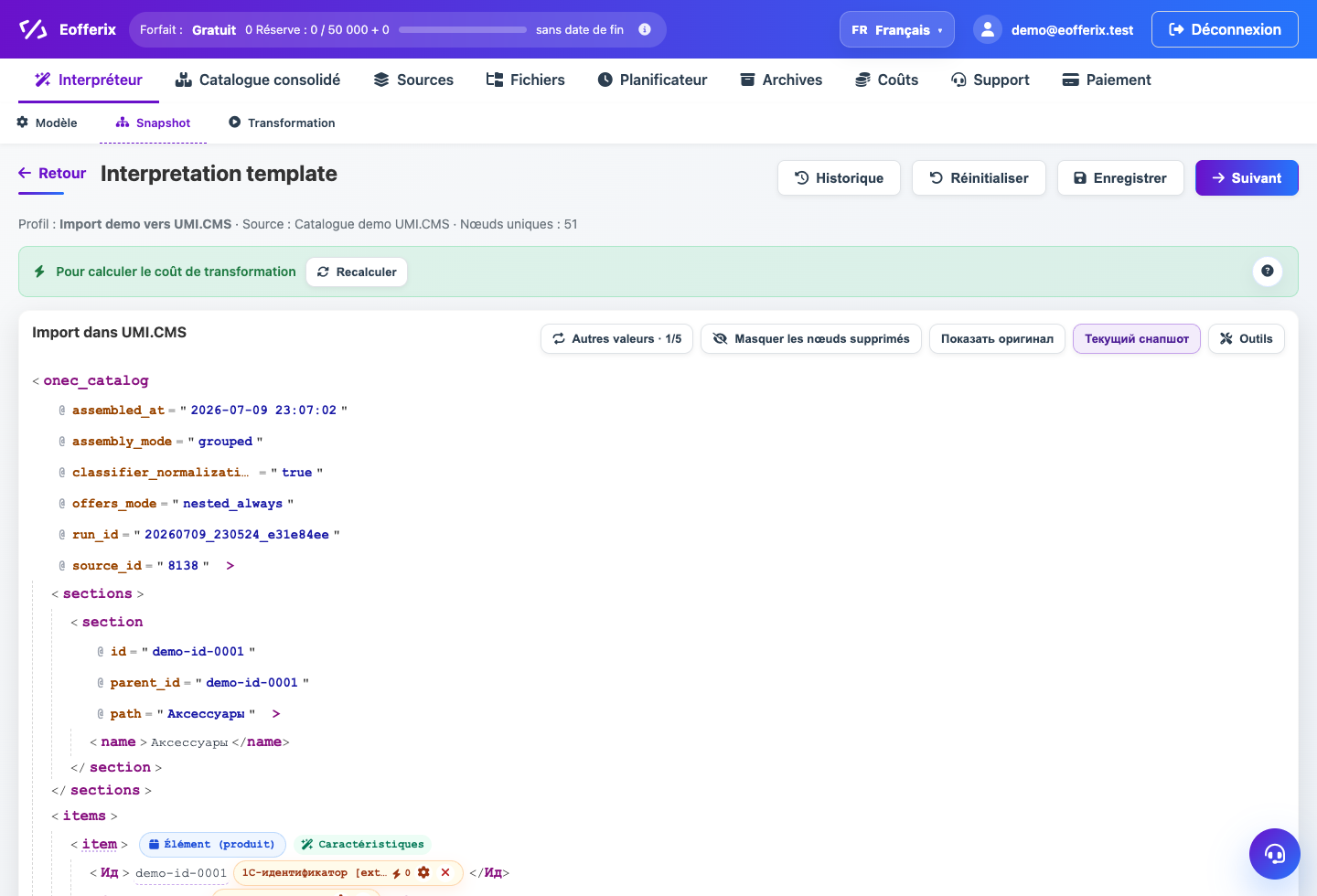Open the FR Français language dropdown
This screenshot has width=1317, height=896.
click(896, 29)
